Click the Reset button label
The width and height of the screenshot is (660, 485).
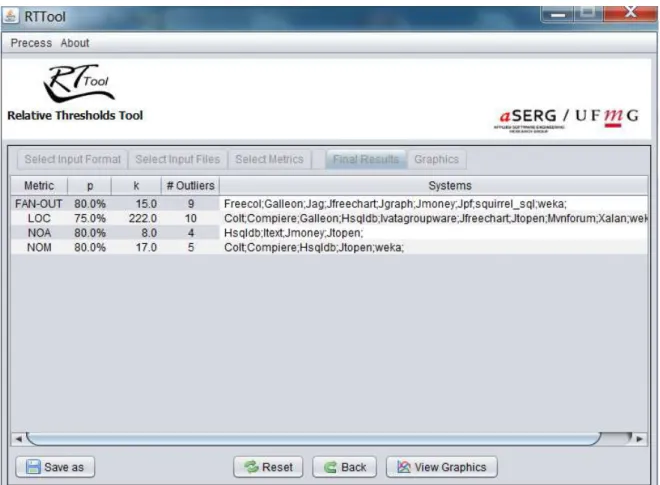click(277, 467)
